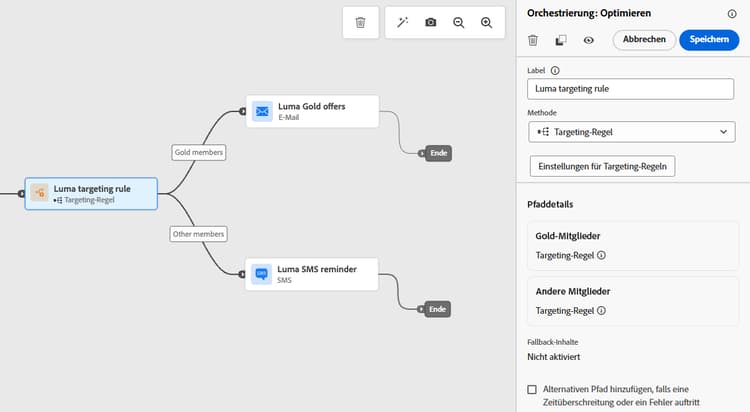Viewport: 750px width, 412px height.
Task: Click the Gold members path label
Action: (x=199, y=152)
